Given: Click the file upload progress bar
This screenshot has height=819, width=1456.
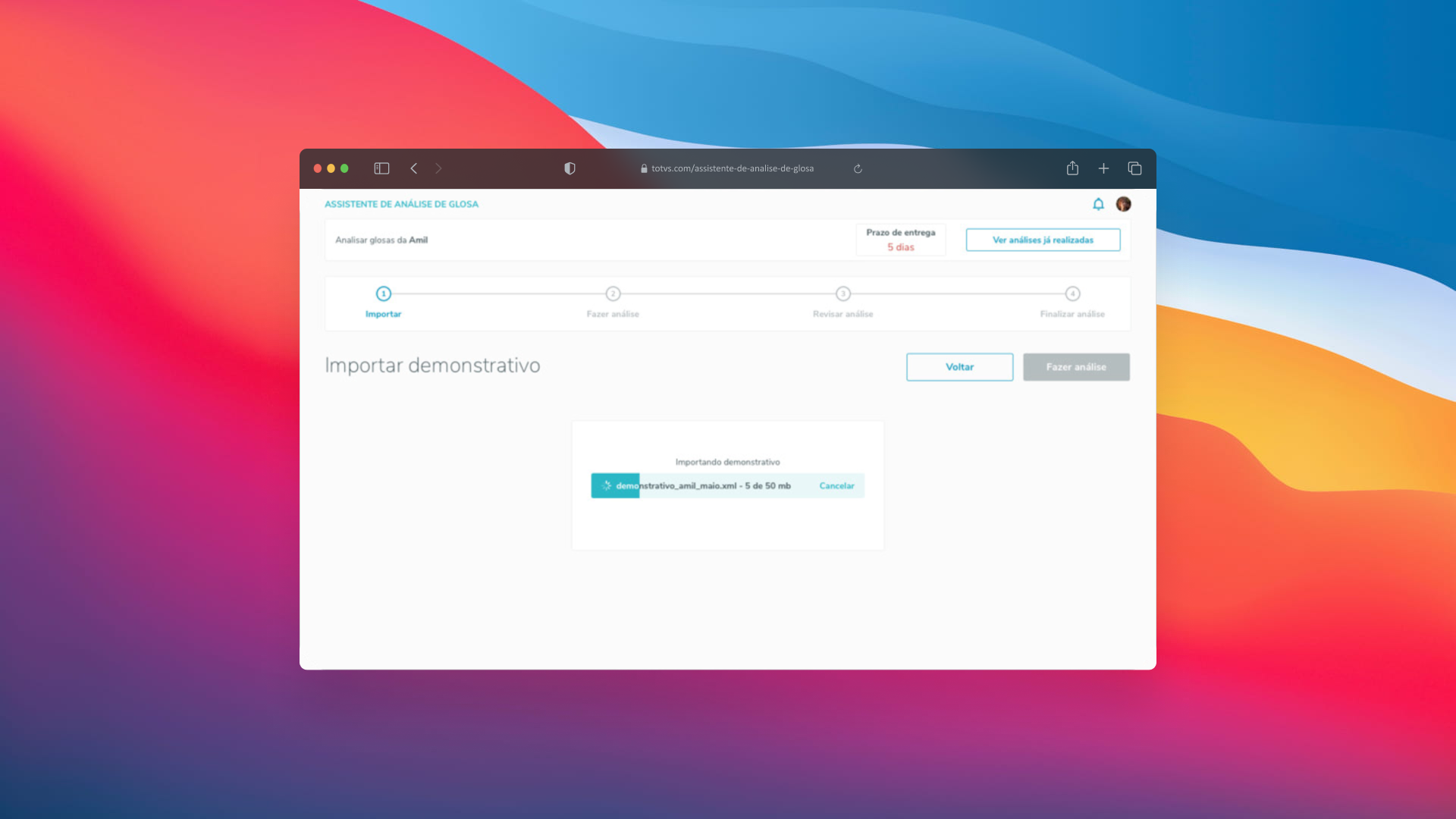Looking at the screenshot, I should (x=702, y=486).
